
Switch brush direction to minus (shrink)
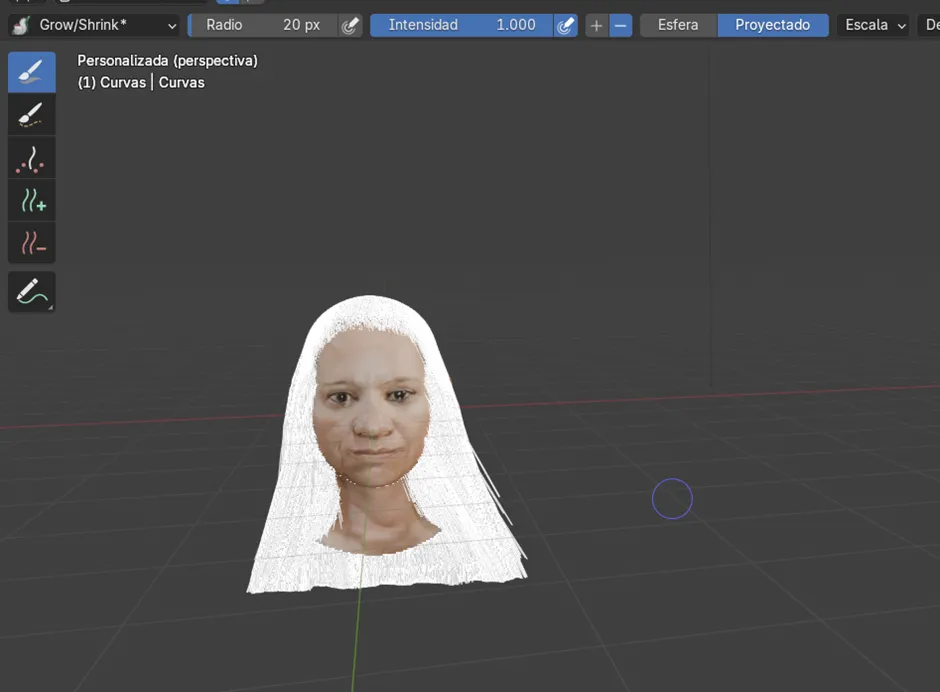coord(621,25)
